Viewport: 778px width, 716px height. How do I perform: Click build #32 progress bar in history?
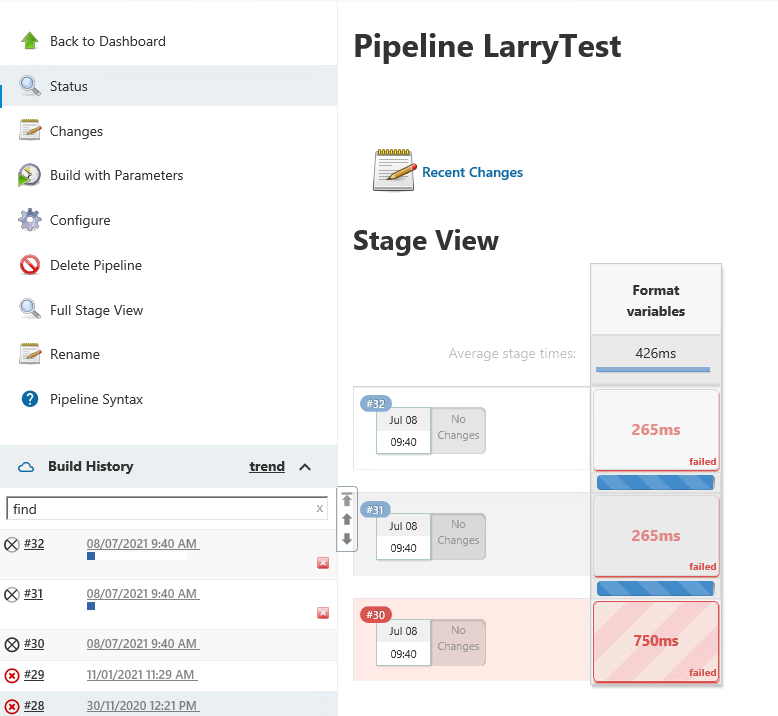pos(137,556)
